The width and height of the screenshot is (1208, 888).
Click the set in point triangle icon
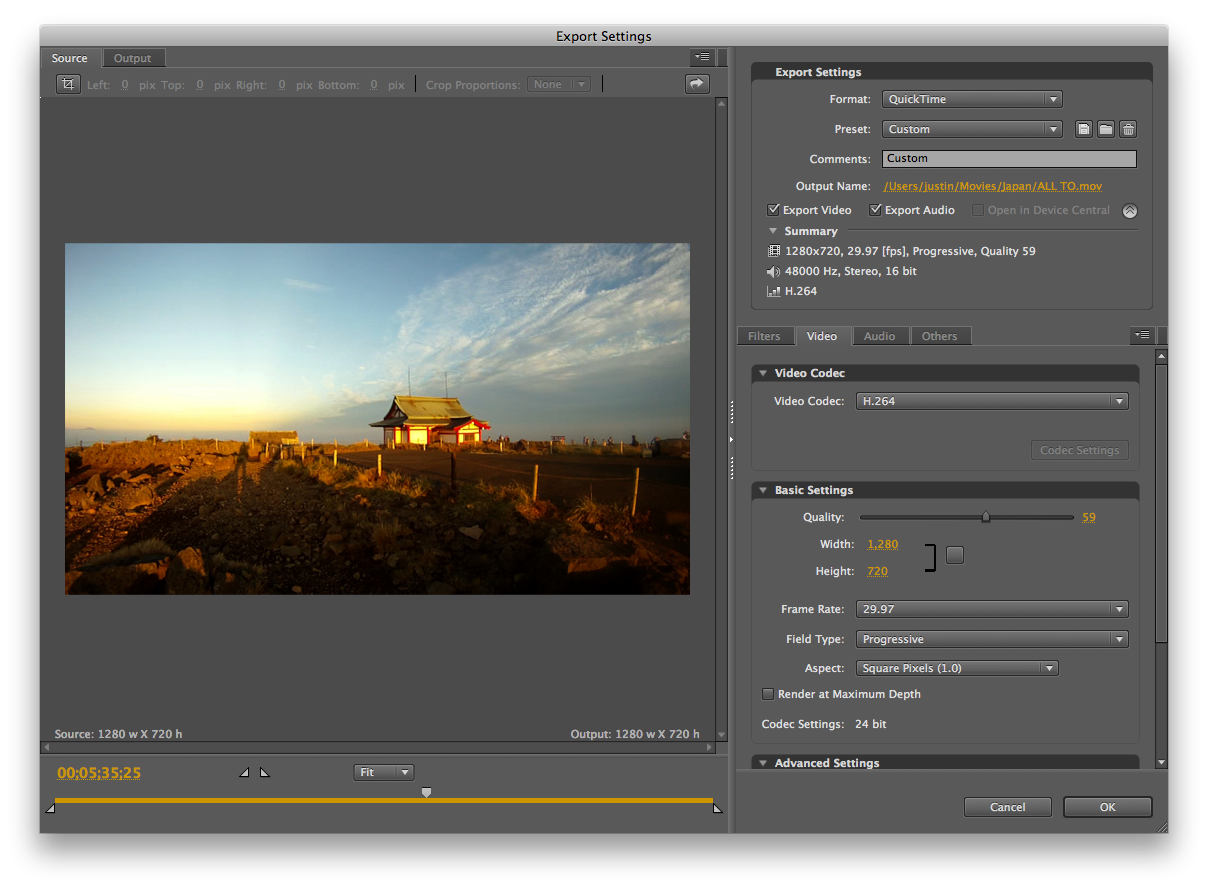244,772
